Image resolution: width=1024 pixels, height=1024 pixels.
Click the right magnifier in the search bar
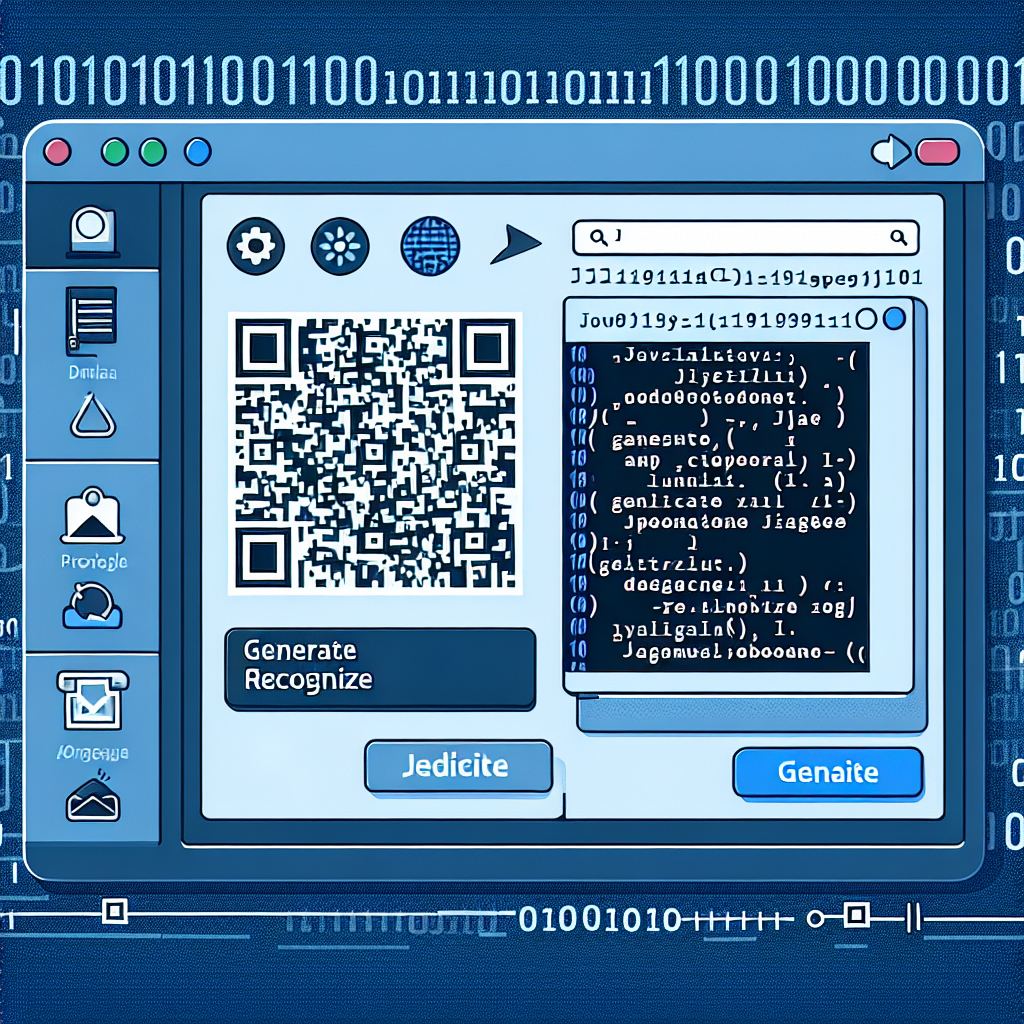point(899,237)
